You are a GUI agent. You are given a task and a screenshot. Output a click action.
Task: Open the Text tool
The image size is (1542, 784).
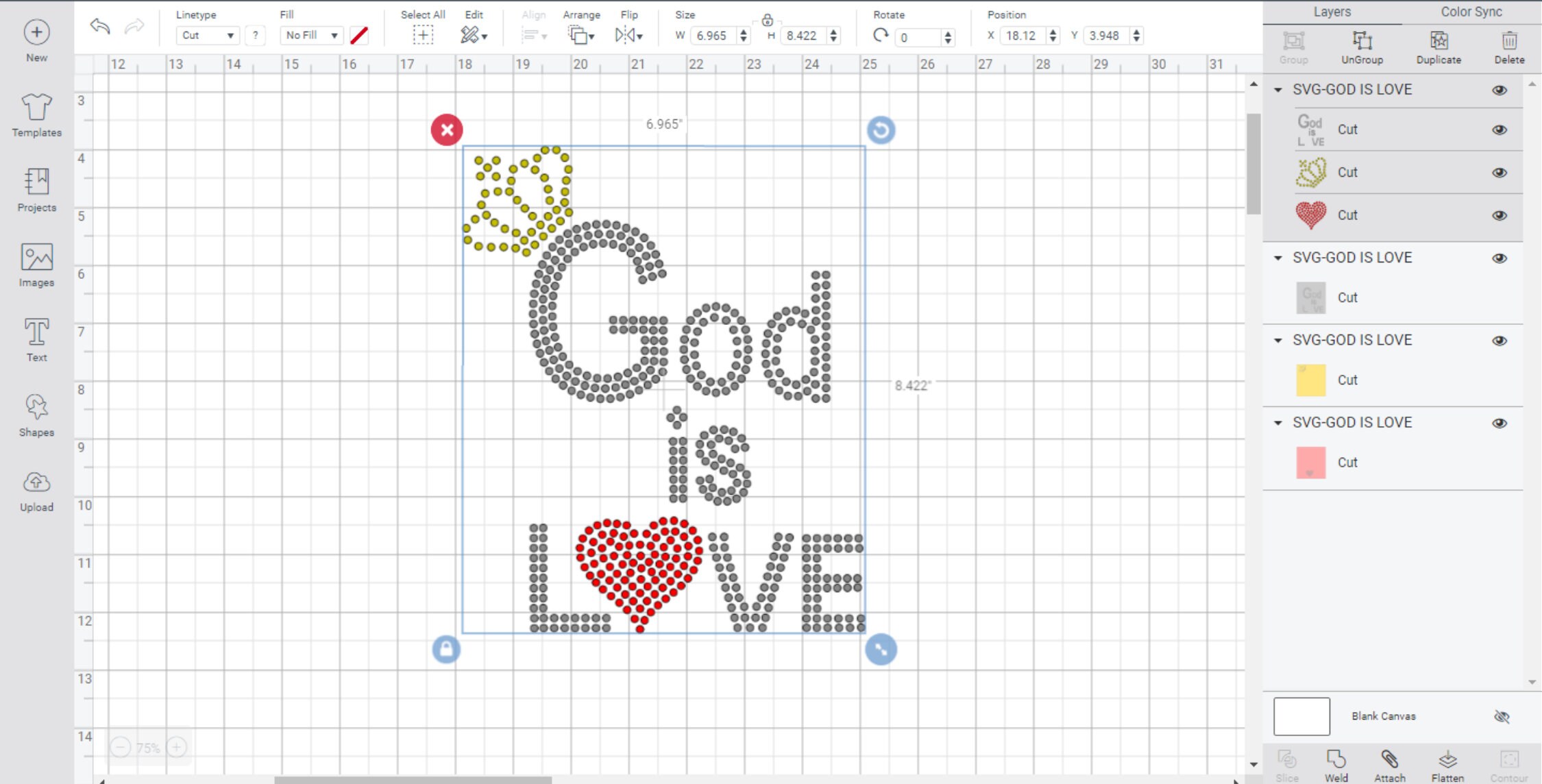point(36,339)
